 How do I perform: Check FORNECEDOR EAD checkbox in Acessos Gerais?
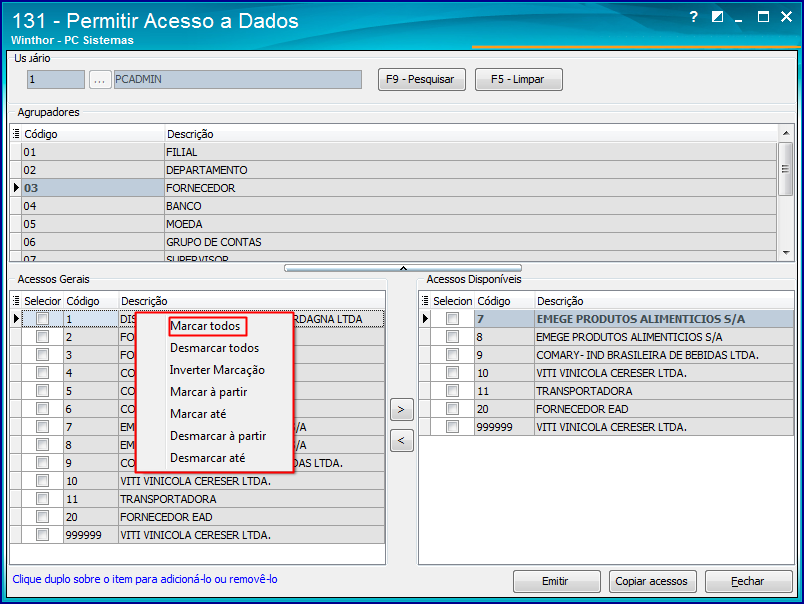click(x=43, y=517)
